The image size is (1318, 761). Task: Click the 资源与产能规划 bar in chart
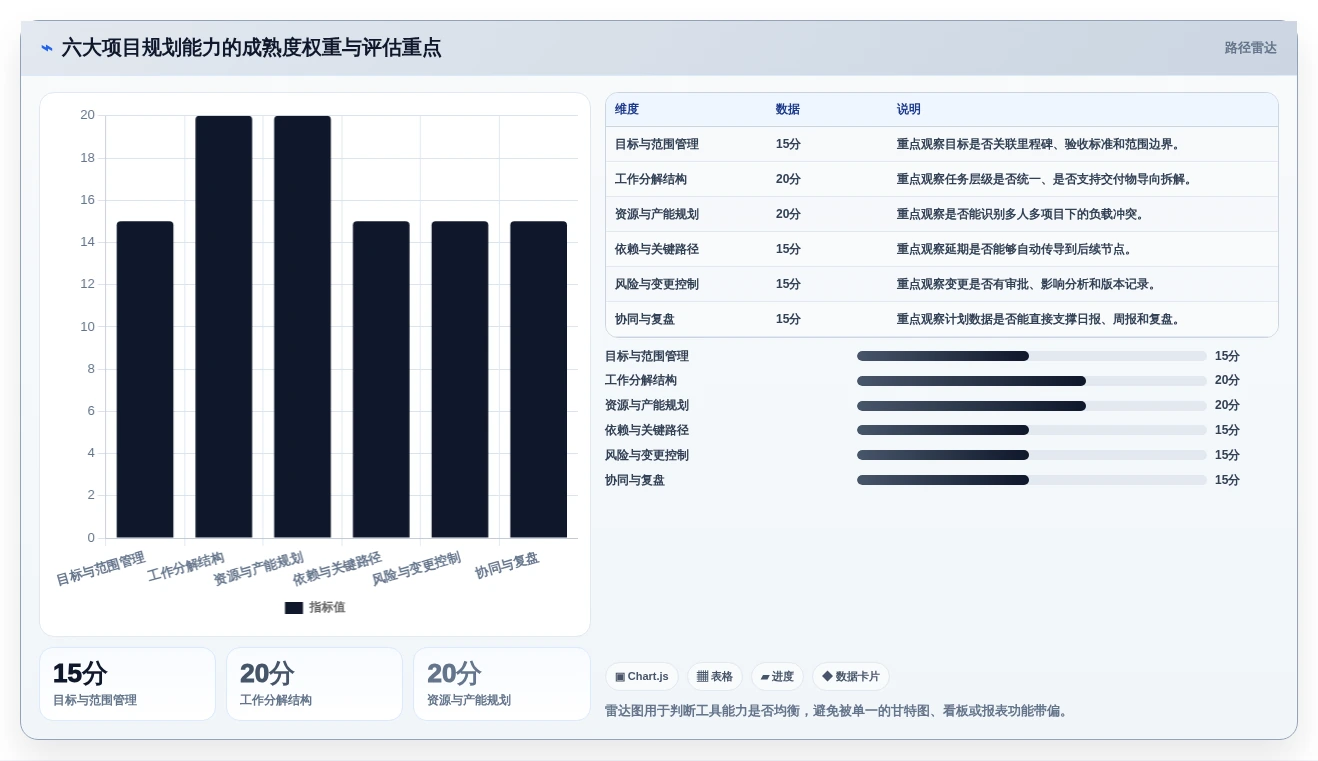[302, 327]
